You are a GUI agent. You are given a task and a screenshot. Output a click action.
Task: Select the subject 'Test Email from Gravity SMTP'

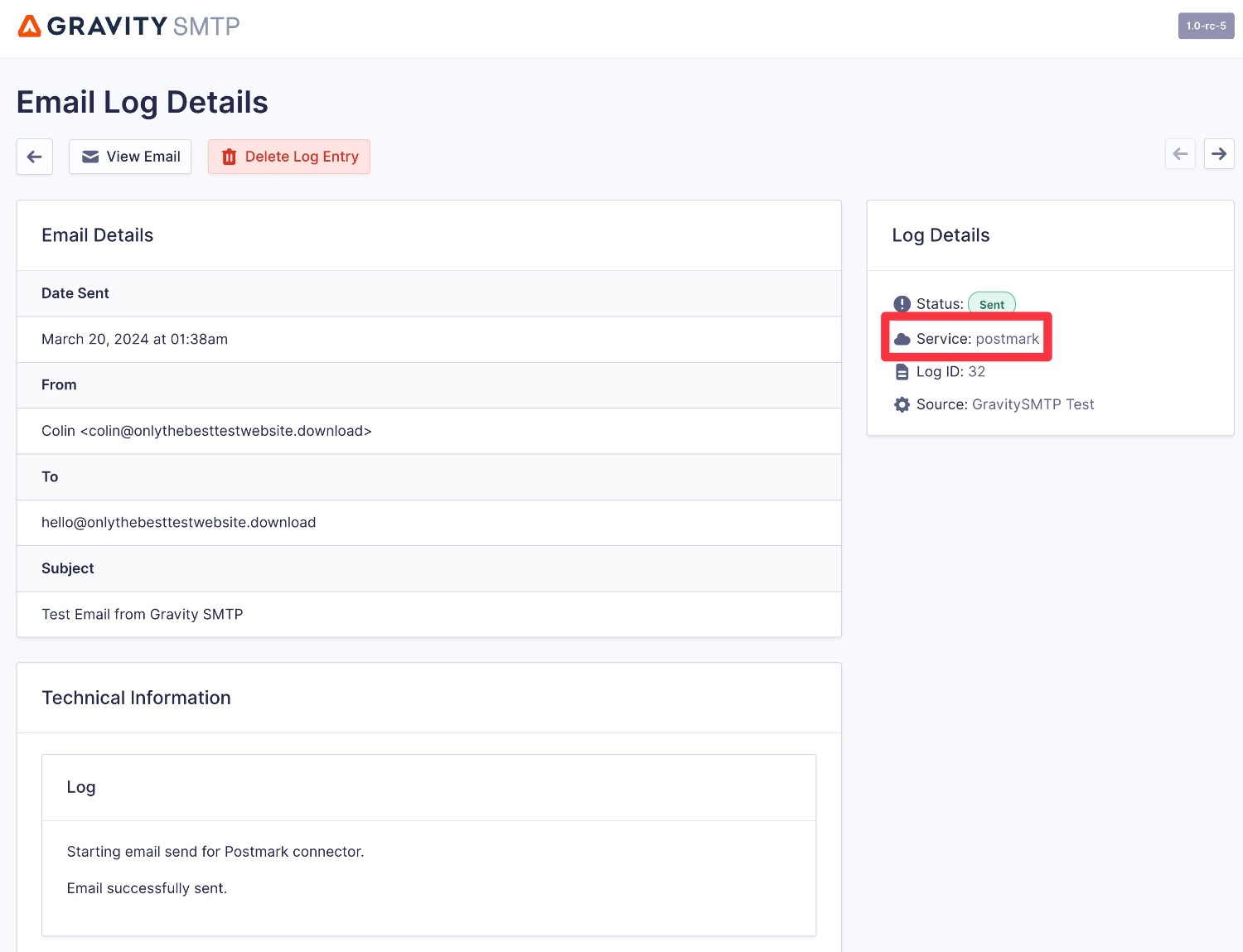(x=143, y=615)
